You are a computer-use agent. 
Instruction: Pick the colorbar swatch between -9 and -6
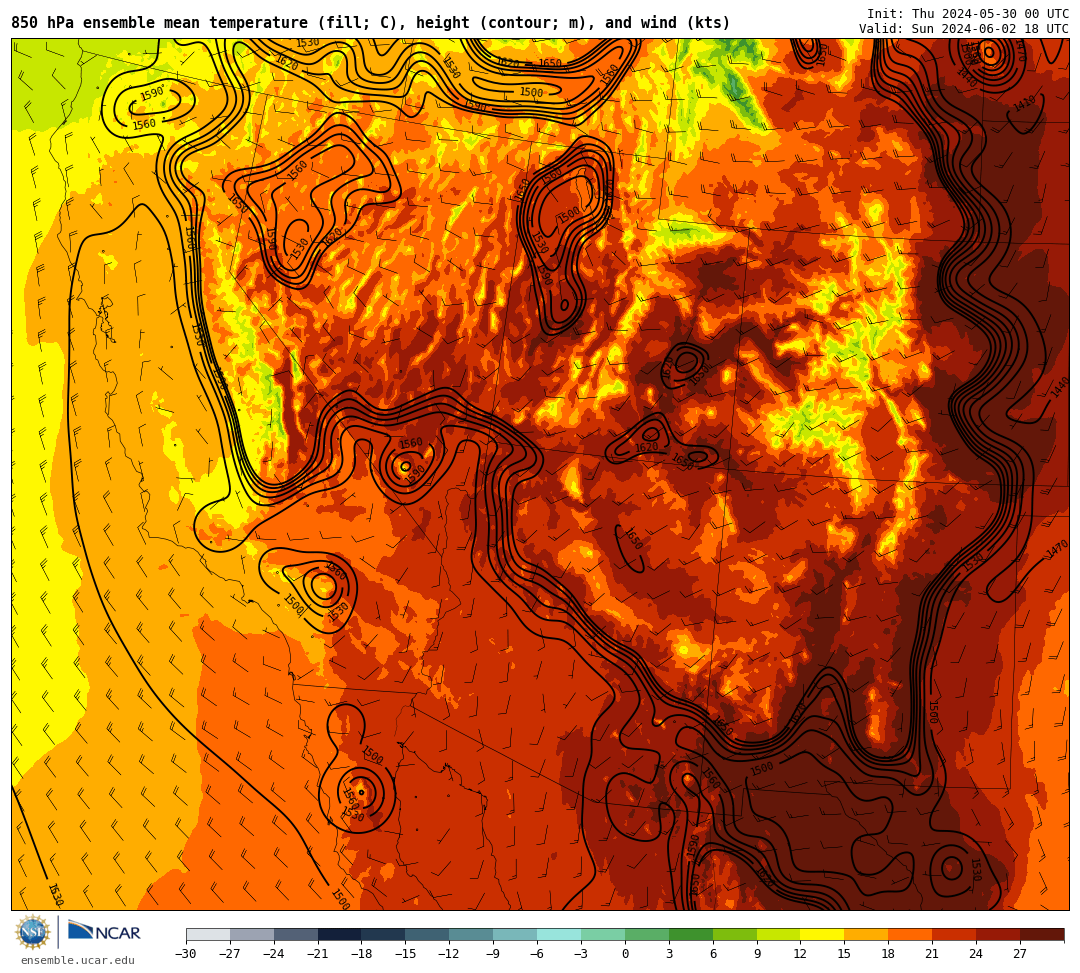click(515, 934)
